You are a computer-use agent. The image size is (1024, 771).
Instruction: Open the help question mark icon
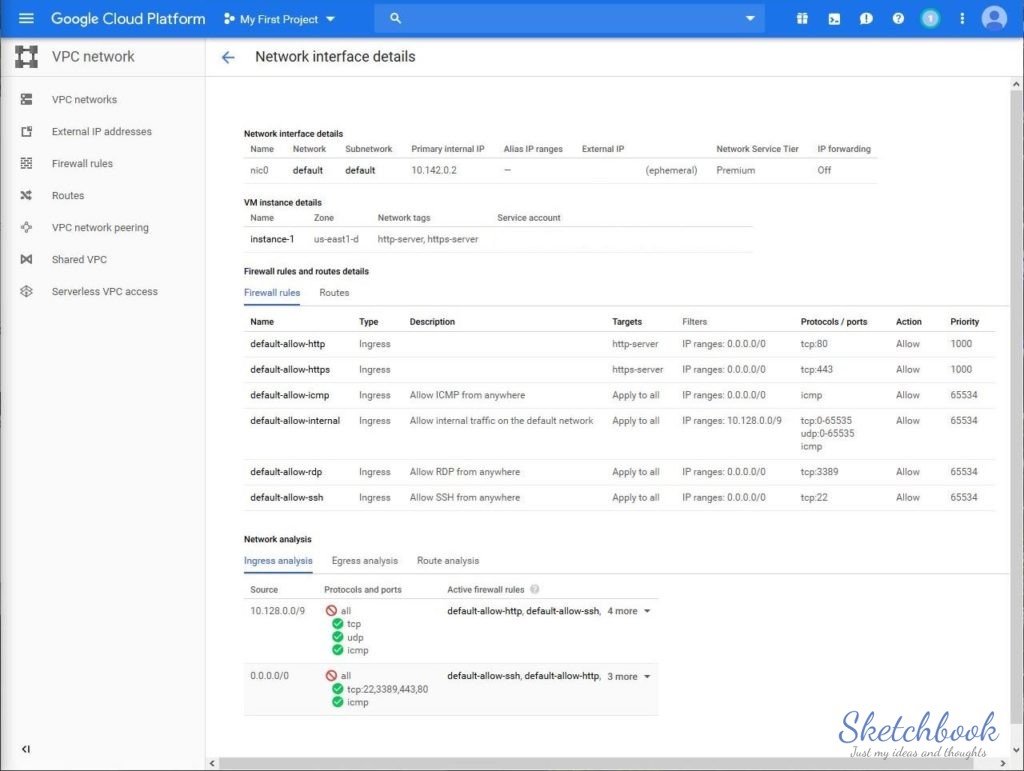[899, 18]
